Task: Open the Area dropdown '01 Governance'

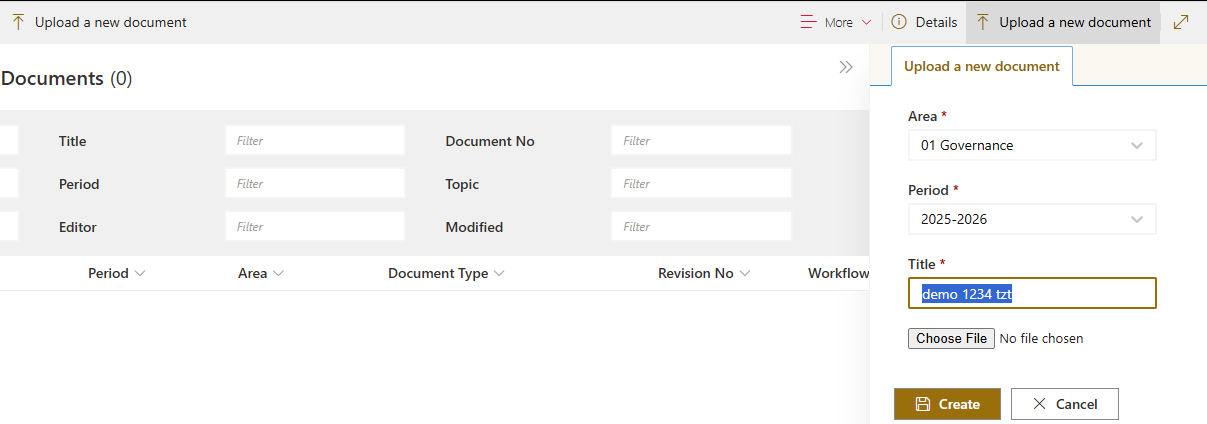Action: pos(1031,145)
